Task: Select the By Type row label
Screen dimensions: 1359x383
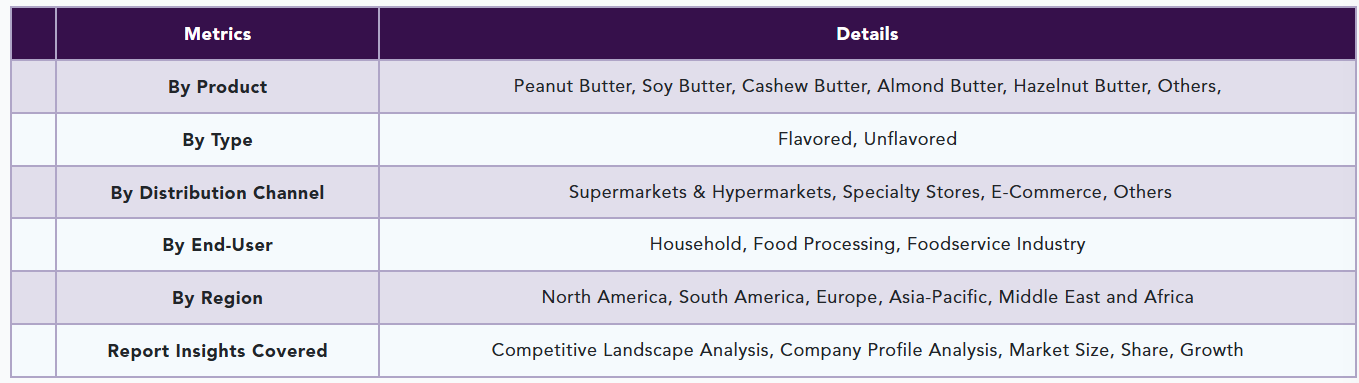Action: (217, 140)
